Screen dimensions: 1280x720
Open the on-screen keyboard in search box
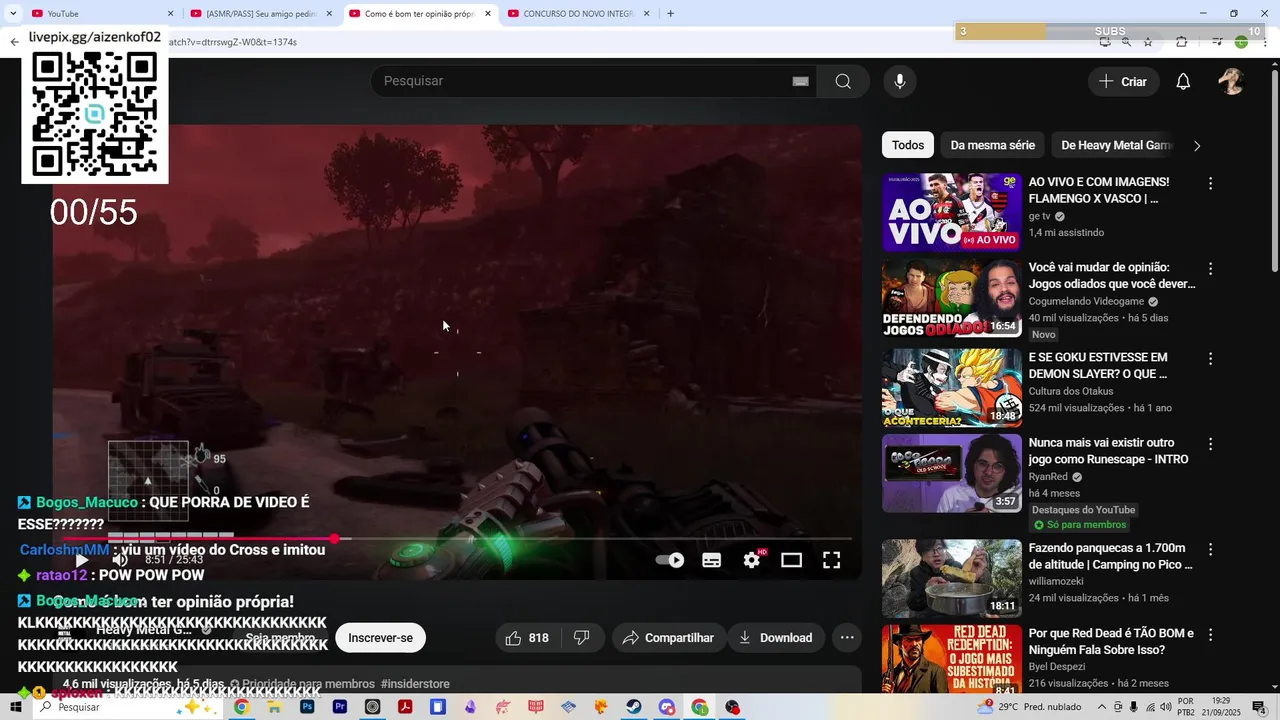click(800, 81)
